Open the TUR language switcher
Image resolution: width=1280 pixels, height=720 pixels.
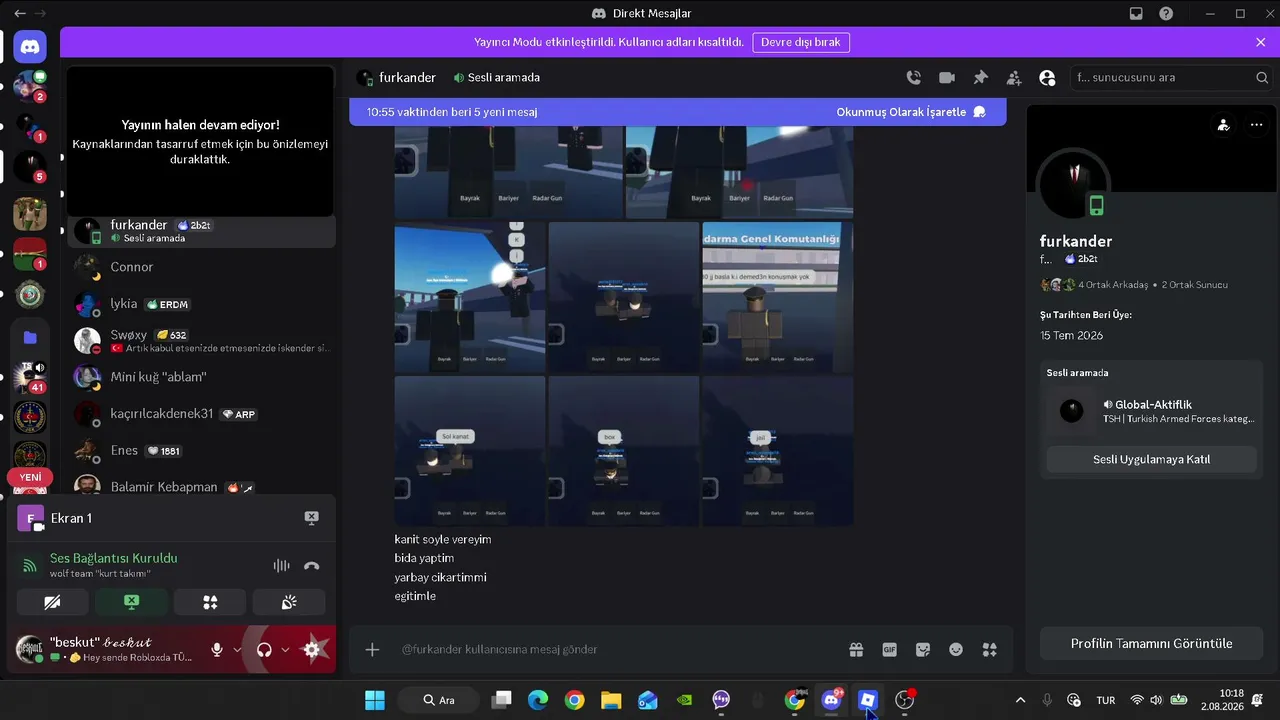(x=1106, y=700)
